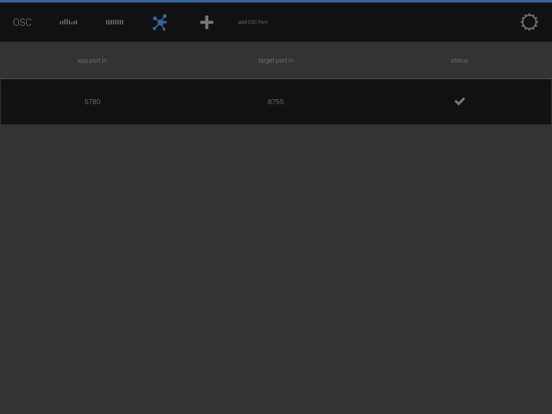Click the status column header
Viewport: 552px width, 414px height.
point(459,61)
